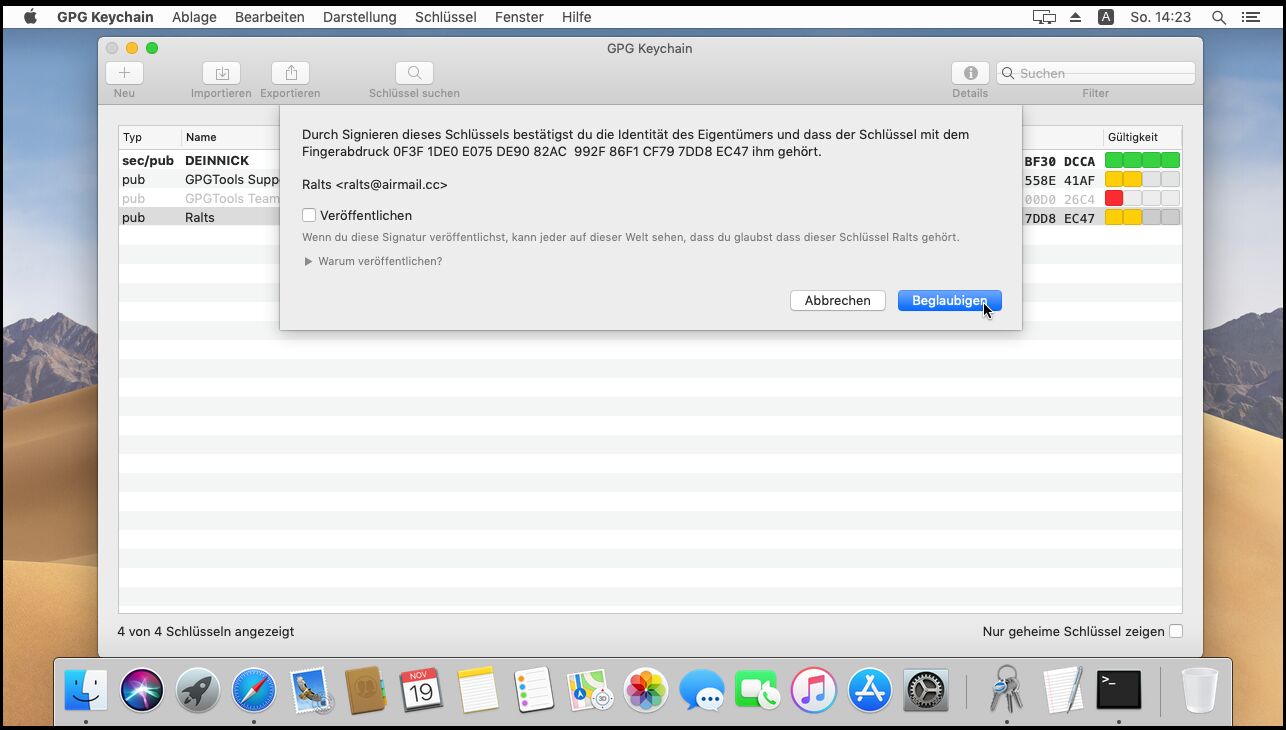The width and height of the screenshot is (1286, 730).
Task: Open the Details info icon
Action: point(969,73)
